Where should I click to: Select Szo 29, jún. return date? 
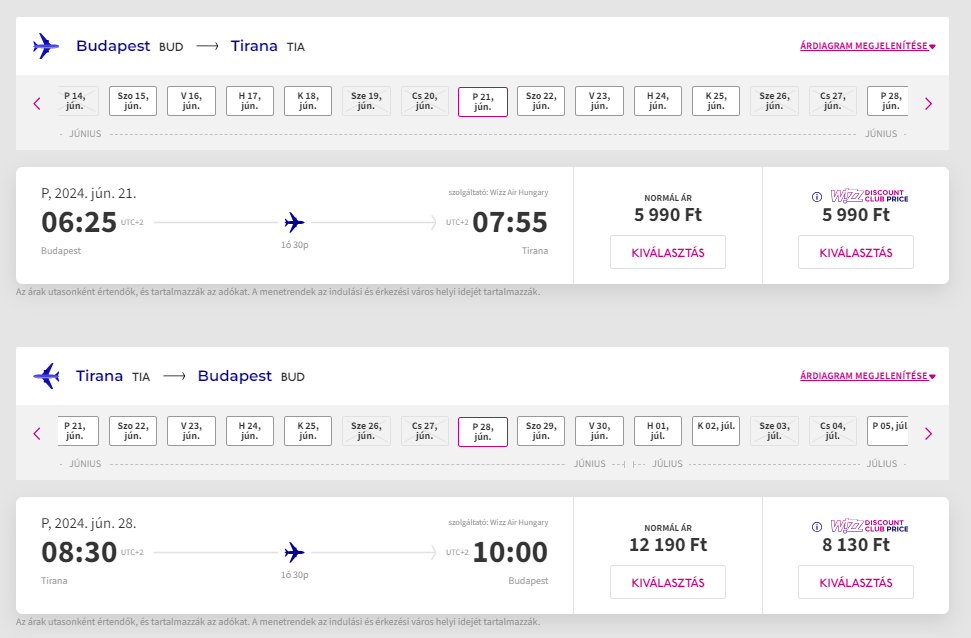point(541,431)
